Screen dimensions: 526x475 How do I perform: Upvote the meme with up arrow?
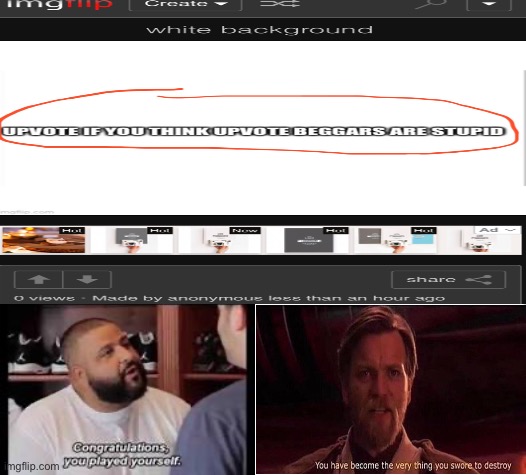click(x=39, y=279)
